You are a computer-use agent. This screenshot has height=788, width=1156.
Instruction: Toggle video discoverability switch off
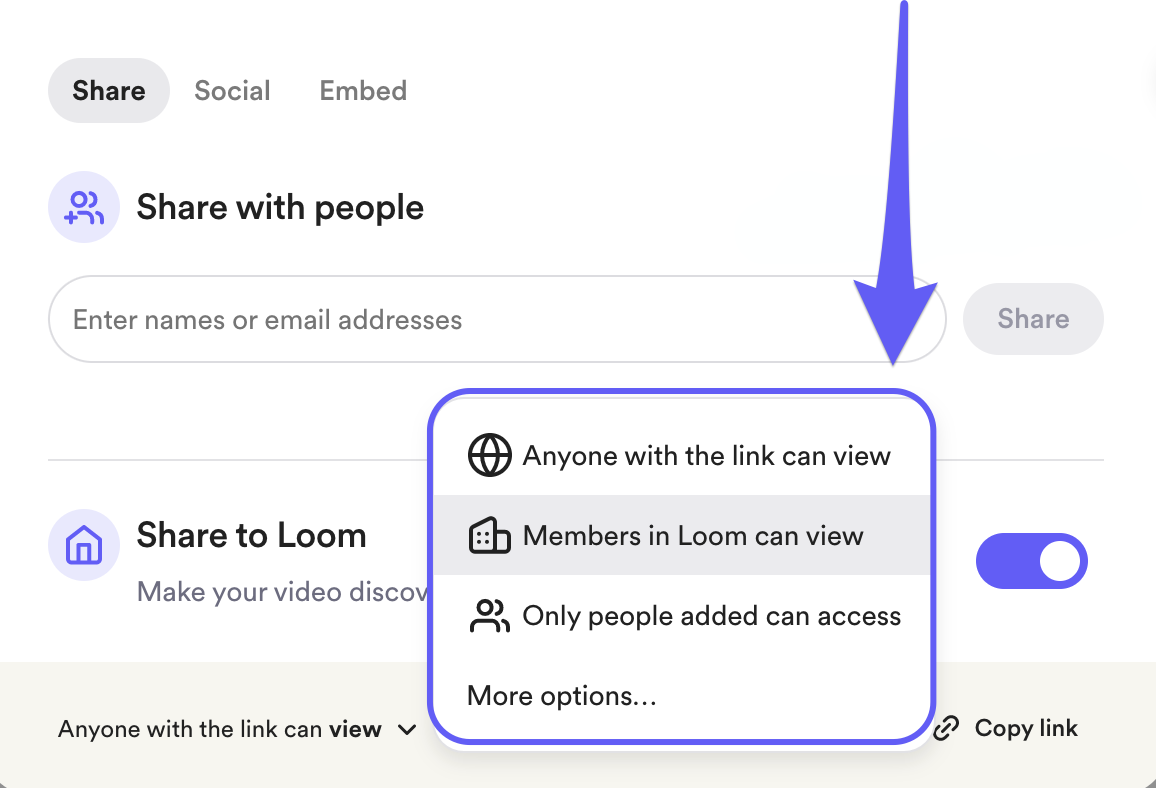pos(1032,561)
